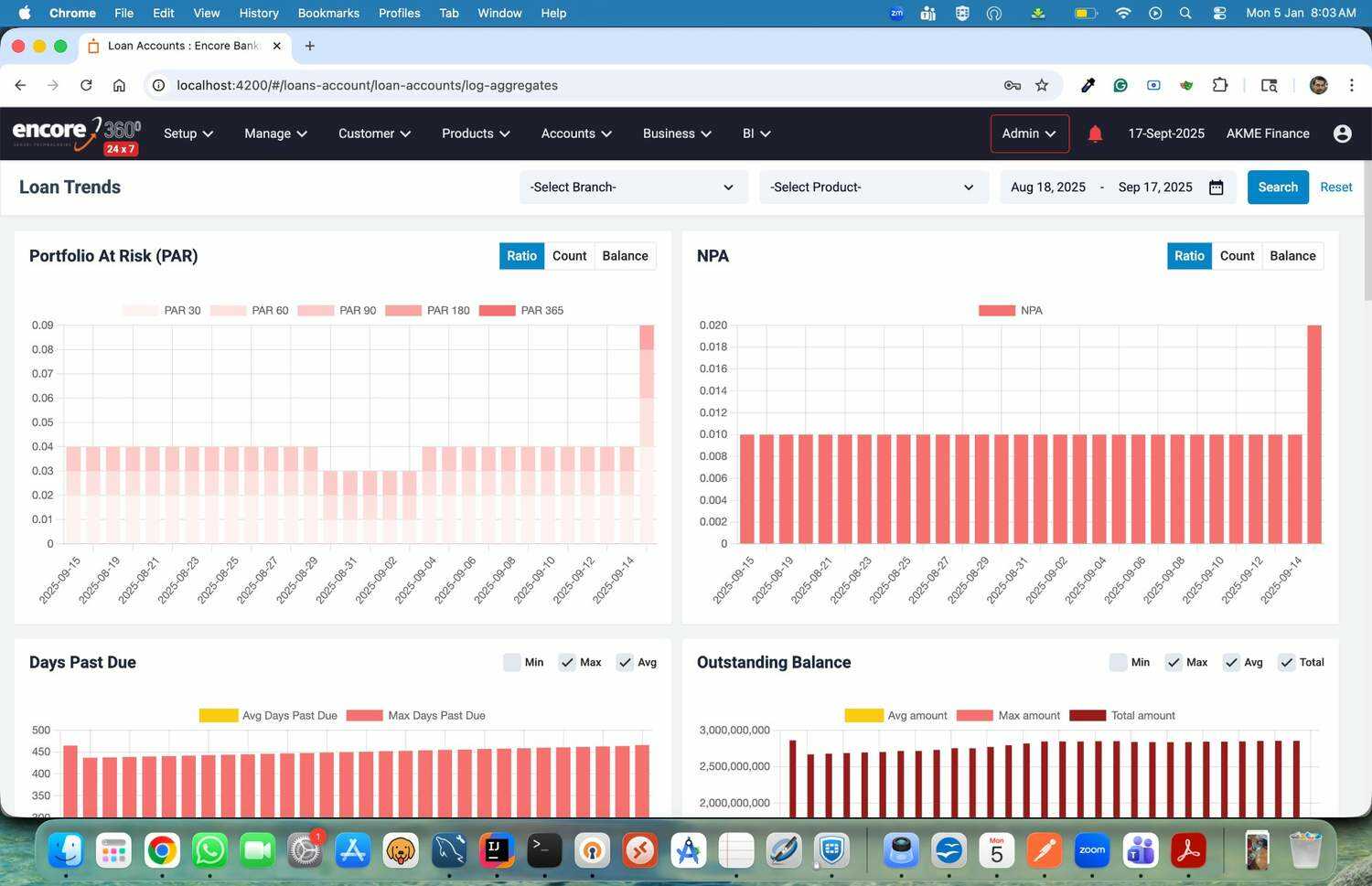Select the NPA Ratio view button

1189,256
